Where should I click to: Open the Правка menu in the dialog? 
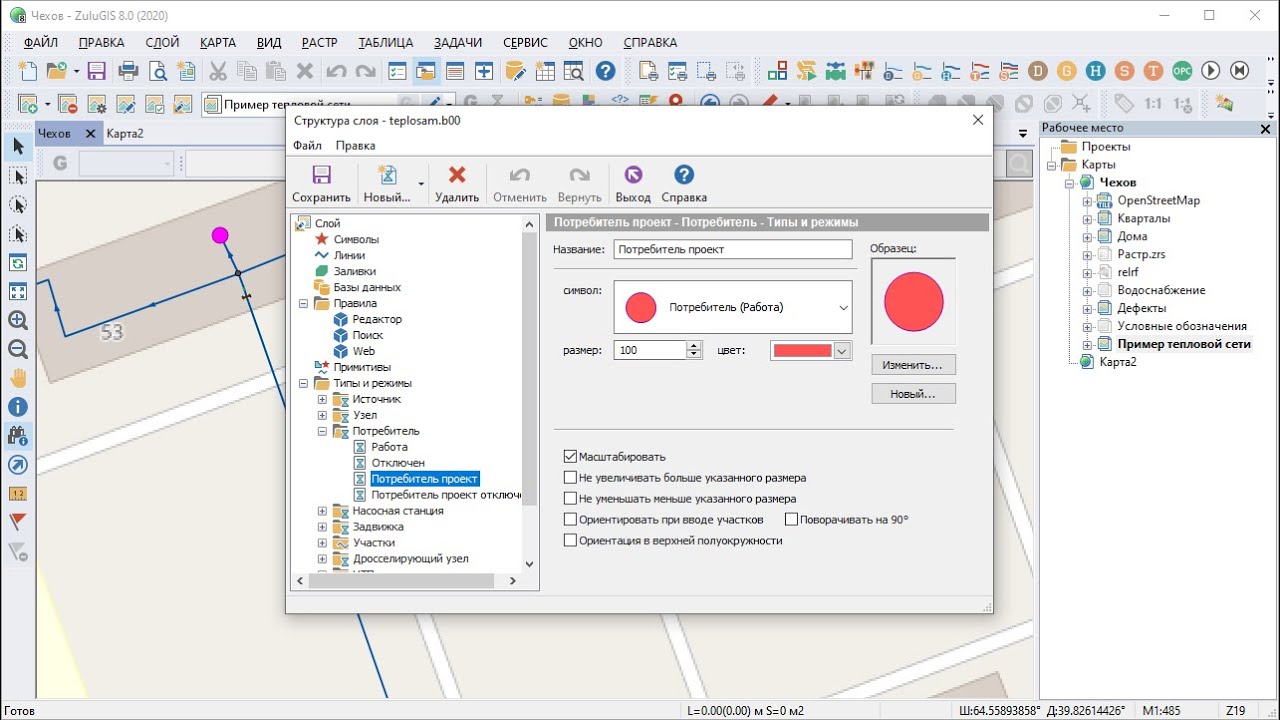356,145
